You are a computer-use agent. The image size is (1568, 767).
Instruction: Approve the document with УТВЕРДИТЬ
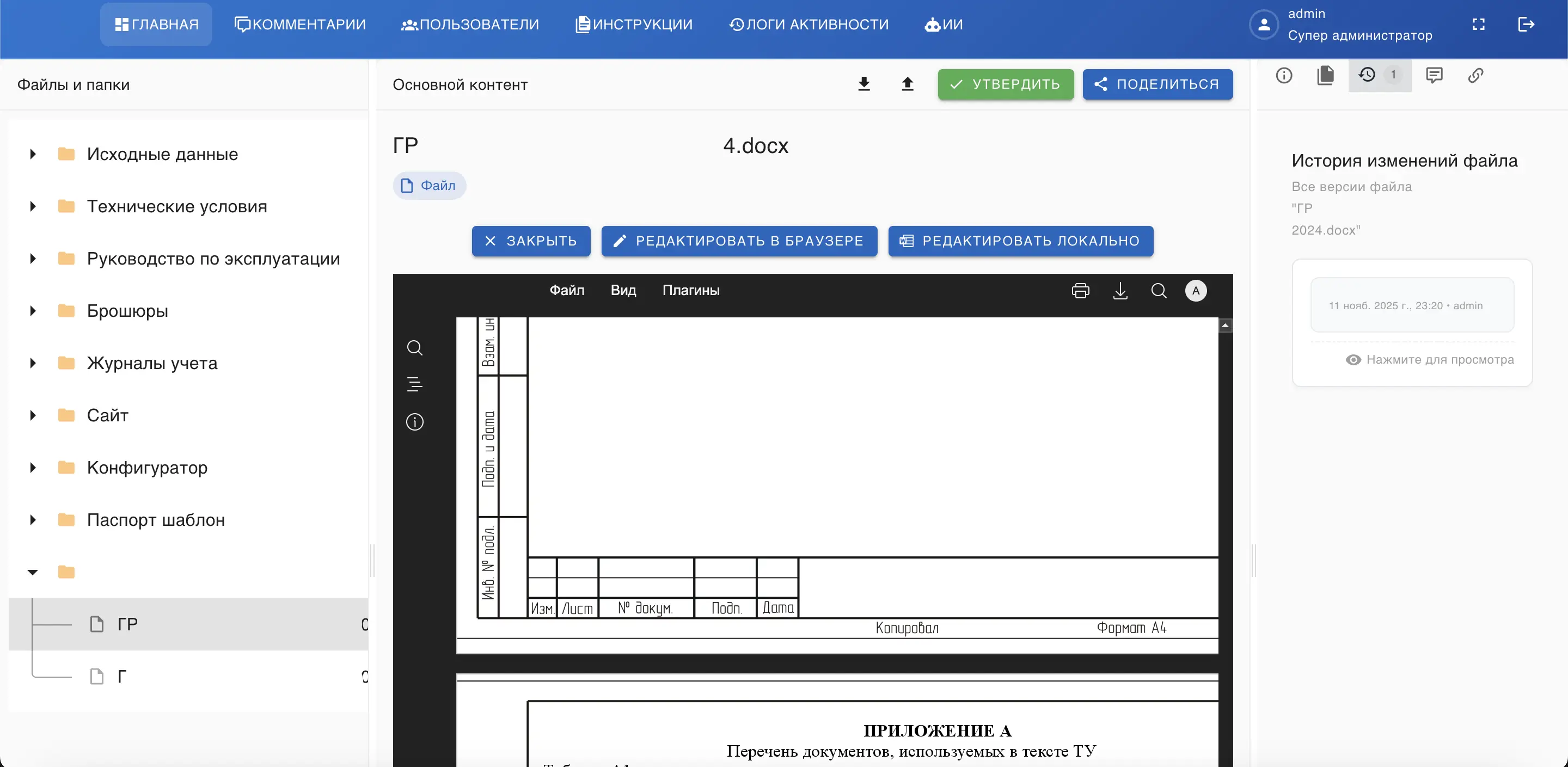[x=1005, y=84]
